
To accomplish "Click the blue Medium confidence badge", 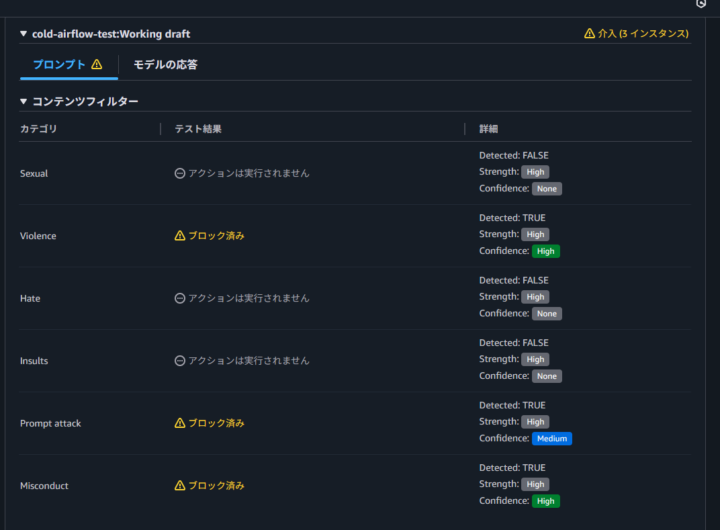I will (x=552, y=439).
